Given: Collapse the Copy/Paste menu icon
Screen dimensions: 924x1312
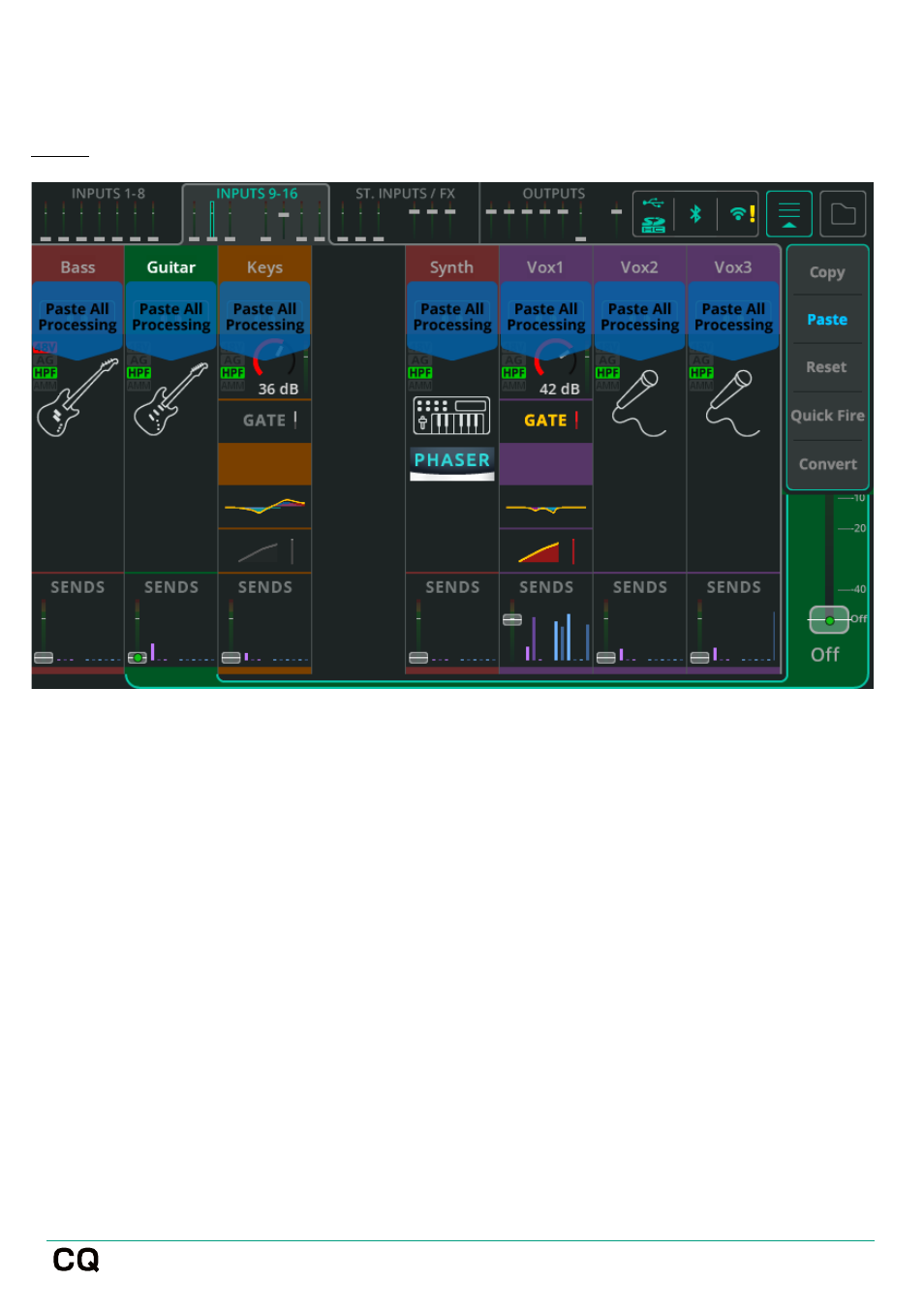Looking at the screenshot, I should [x=789, y=214].
